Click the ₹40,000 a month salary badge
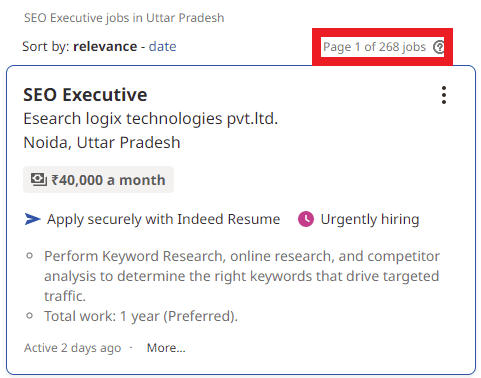The image size is (481, 378). (x=98, y=180)
